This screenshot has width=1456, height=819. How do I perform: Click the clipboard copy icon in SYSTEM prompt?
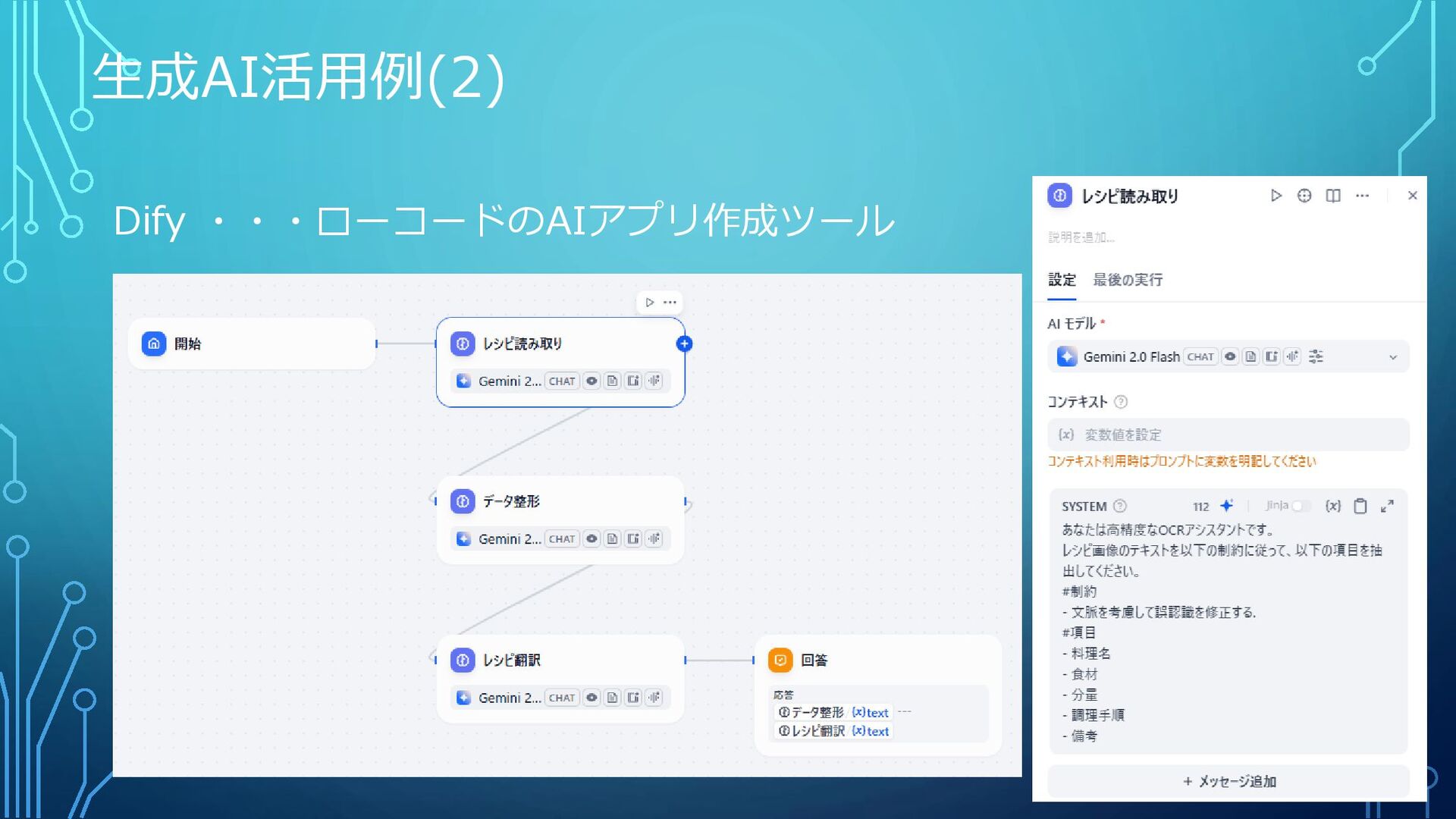pyautogui.click(x=1360, y=506)
